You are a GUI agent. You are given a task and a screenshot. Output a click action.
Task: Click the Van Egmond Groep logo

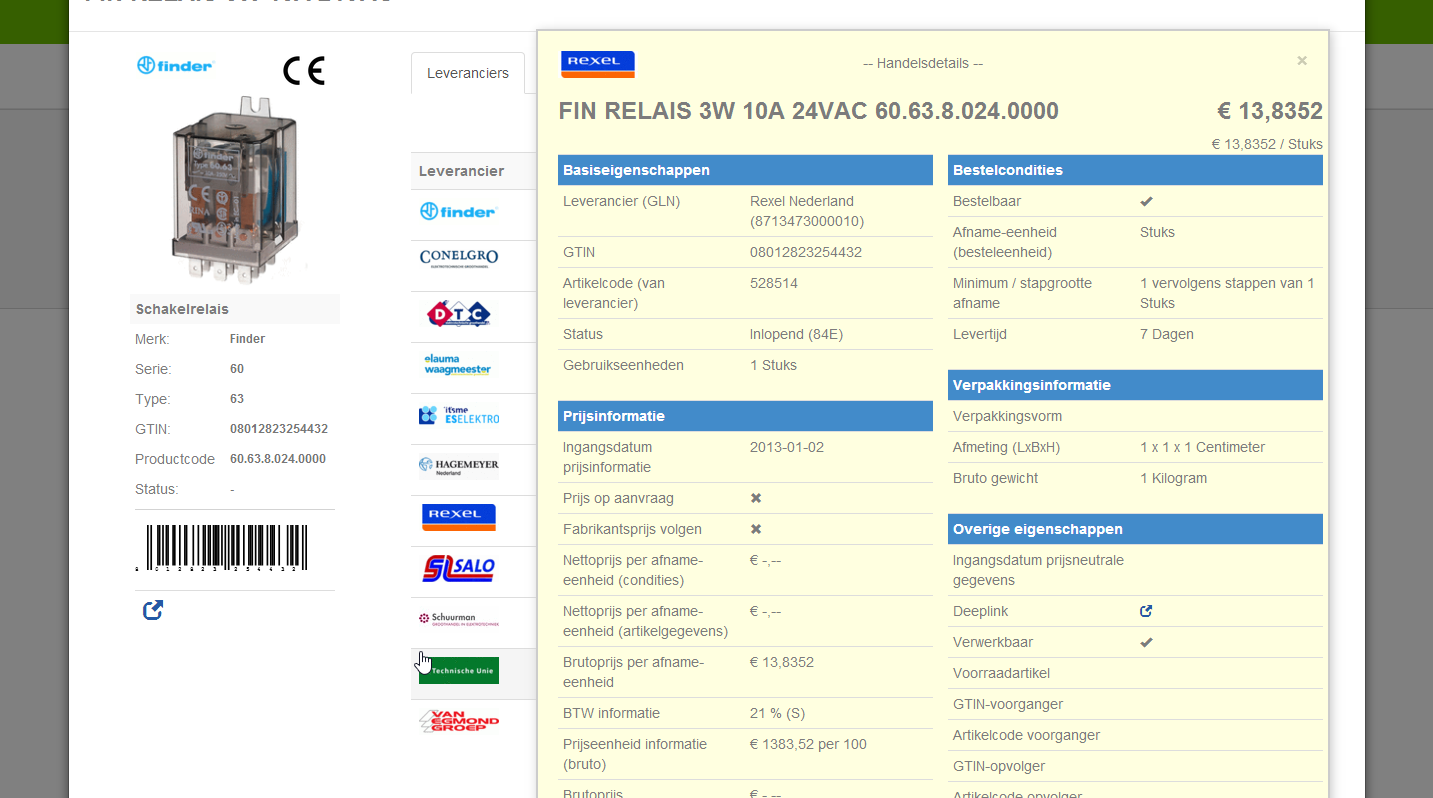[458, 721]
